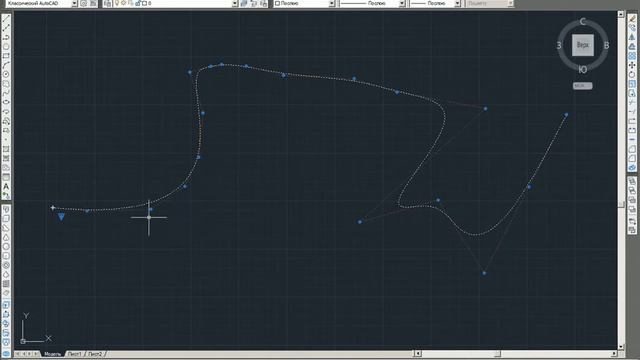Select the Explode tool

pyautogui.click(x=632, y=168)
